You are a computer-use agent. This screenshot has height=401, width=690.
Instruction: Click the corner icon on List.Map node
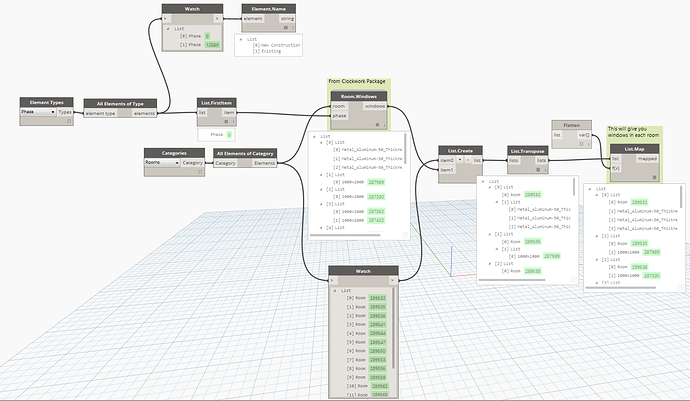[654, 178]
